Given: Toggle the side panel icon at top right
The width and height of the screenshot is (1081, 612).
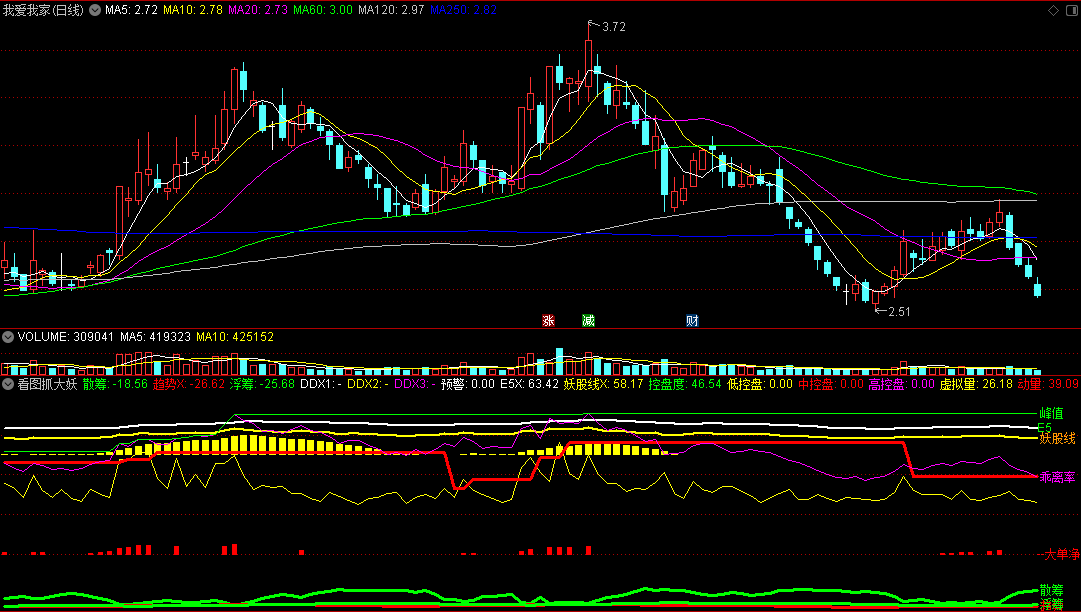Looking at the screenshot, I should [x=1071, y=10].
